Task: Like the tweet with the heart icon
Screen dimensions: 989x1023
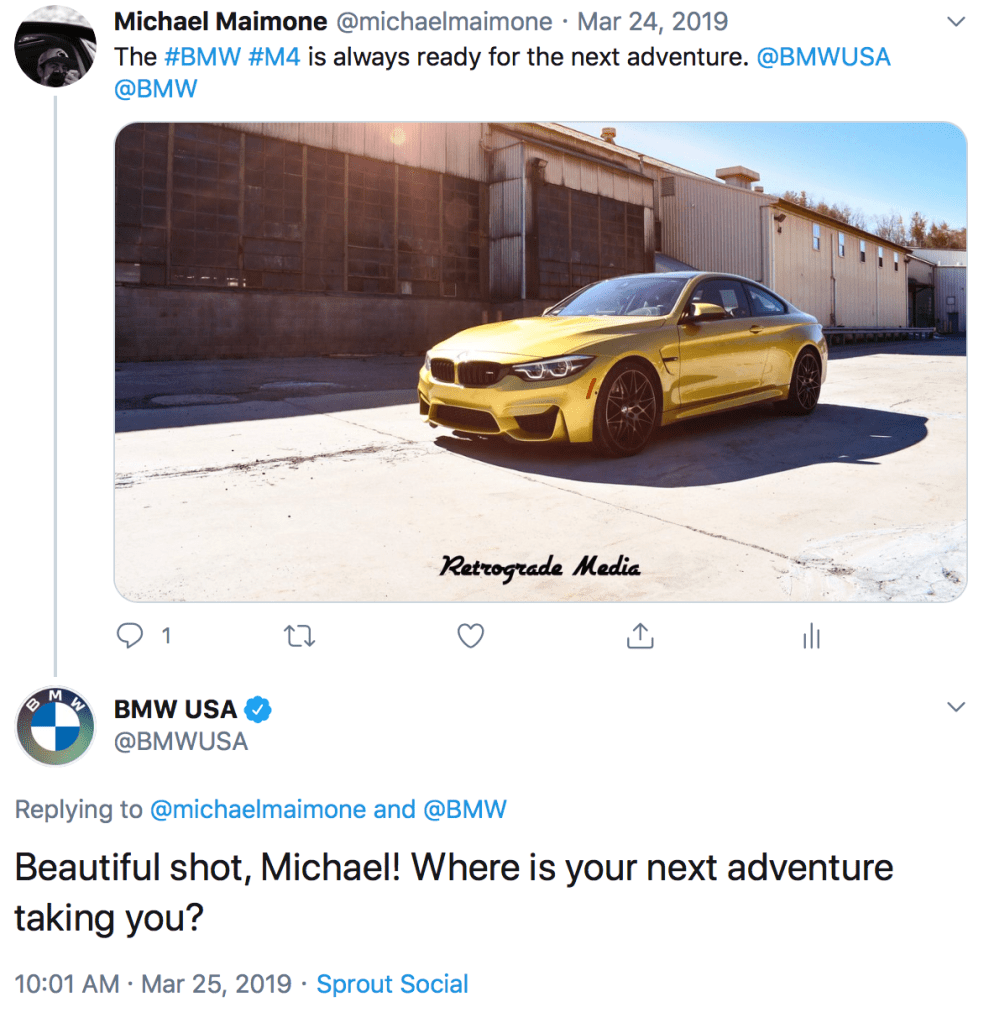Action: [x=470, y=635]
